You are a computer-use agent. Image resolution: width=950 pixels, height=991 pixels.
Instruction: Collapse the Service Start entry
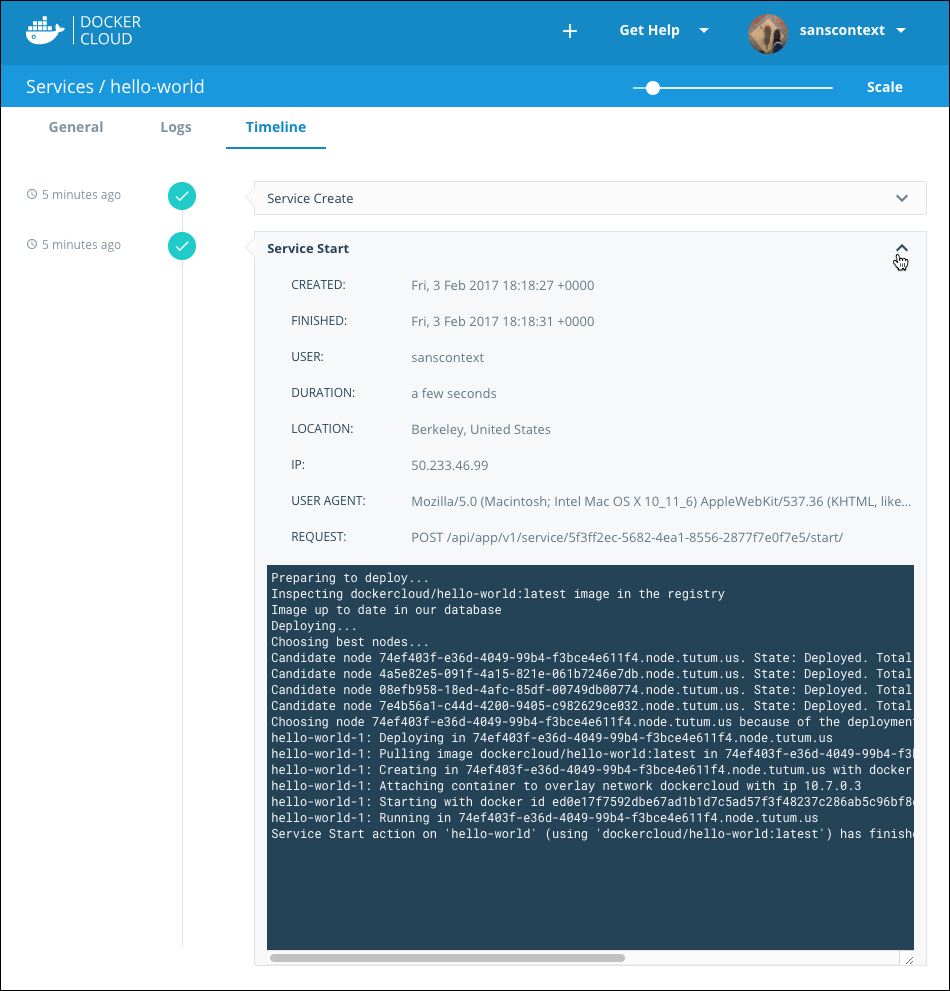point(902,248)
